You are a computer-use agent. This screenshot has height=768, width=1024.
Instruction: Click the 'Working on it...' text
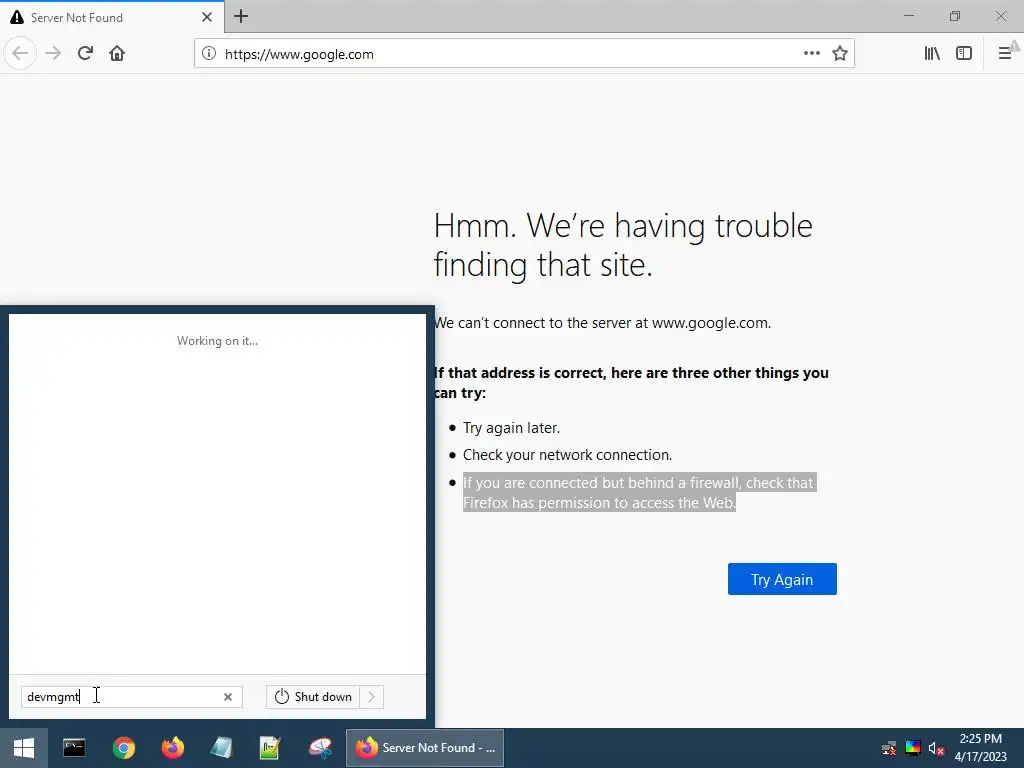click(x=217, y=341)
